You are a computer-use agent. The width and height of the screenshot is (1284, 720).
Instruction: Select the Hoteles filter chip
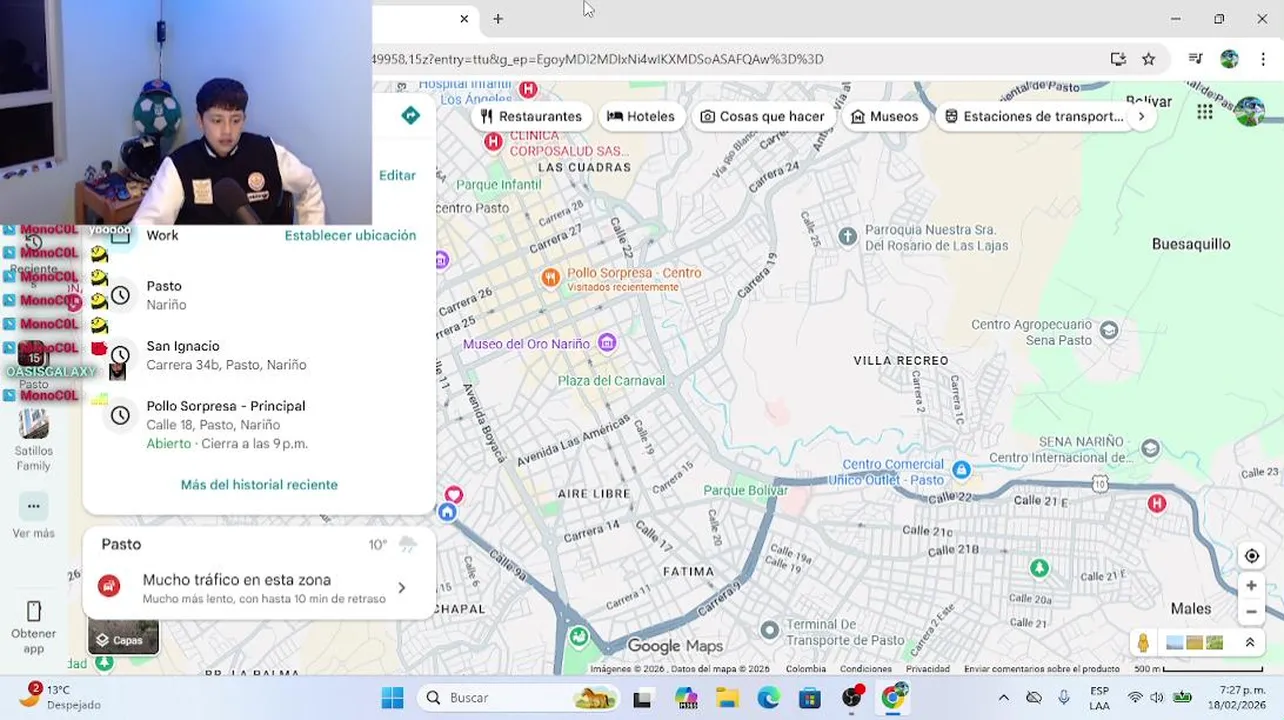(641, 116)
